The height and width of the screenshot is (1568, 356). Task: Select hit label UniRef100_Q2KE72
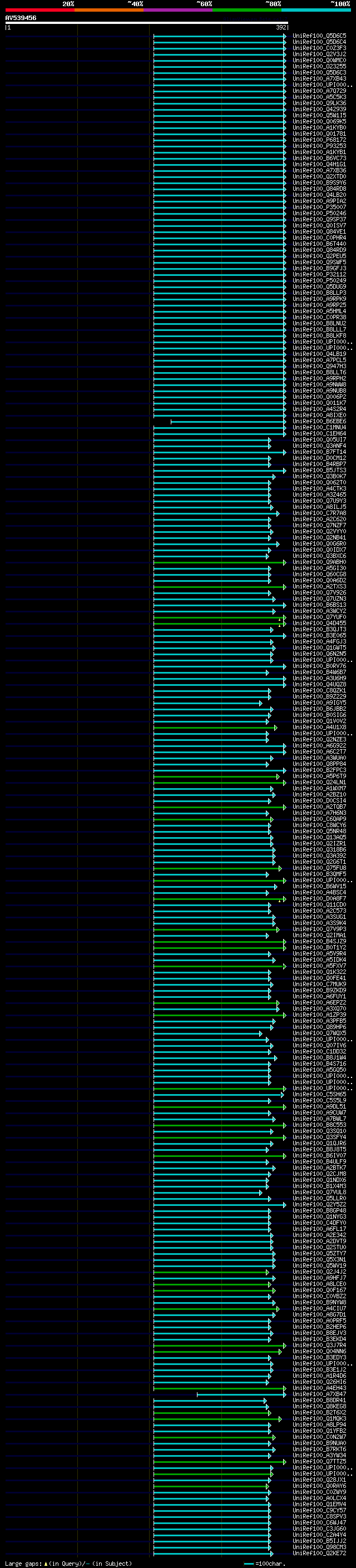[x=319, y=1554]
